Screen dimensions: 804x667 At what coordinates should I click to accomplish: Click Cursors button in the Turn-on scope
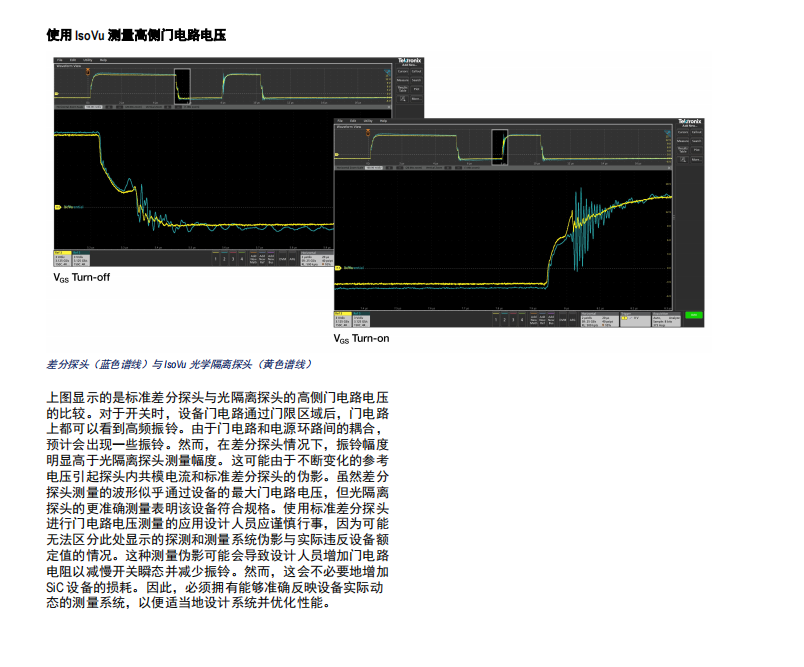coord(683,132)
